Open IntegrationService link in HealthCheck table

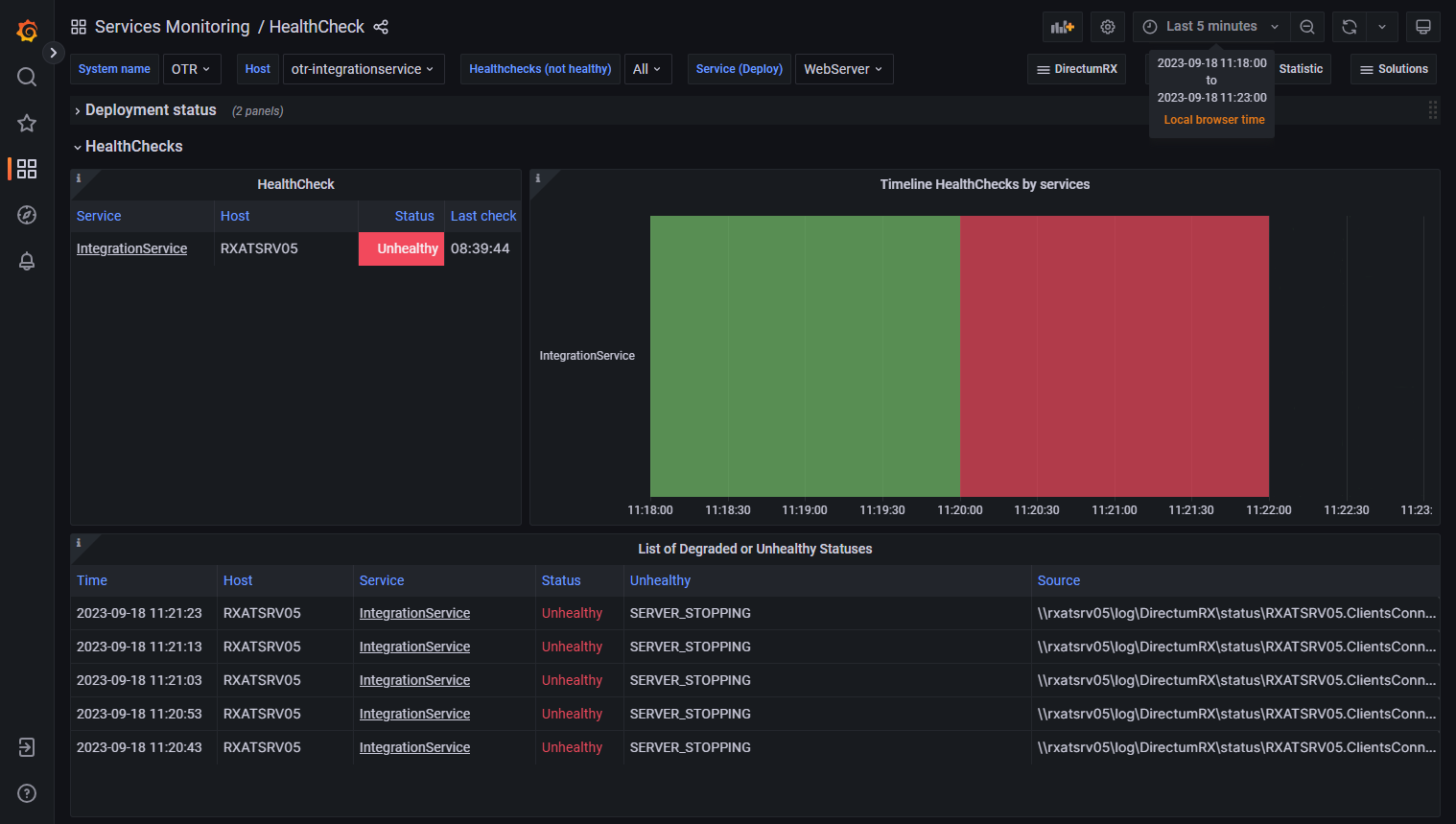point(131,248)
